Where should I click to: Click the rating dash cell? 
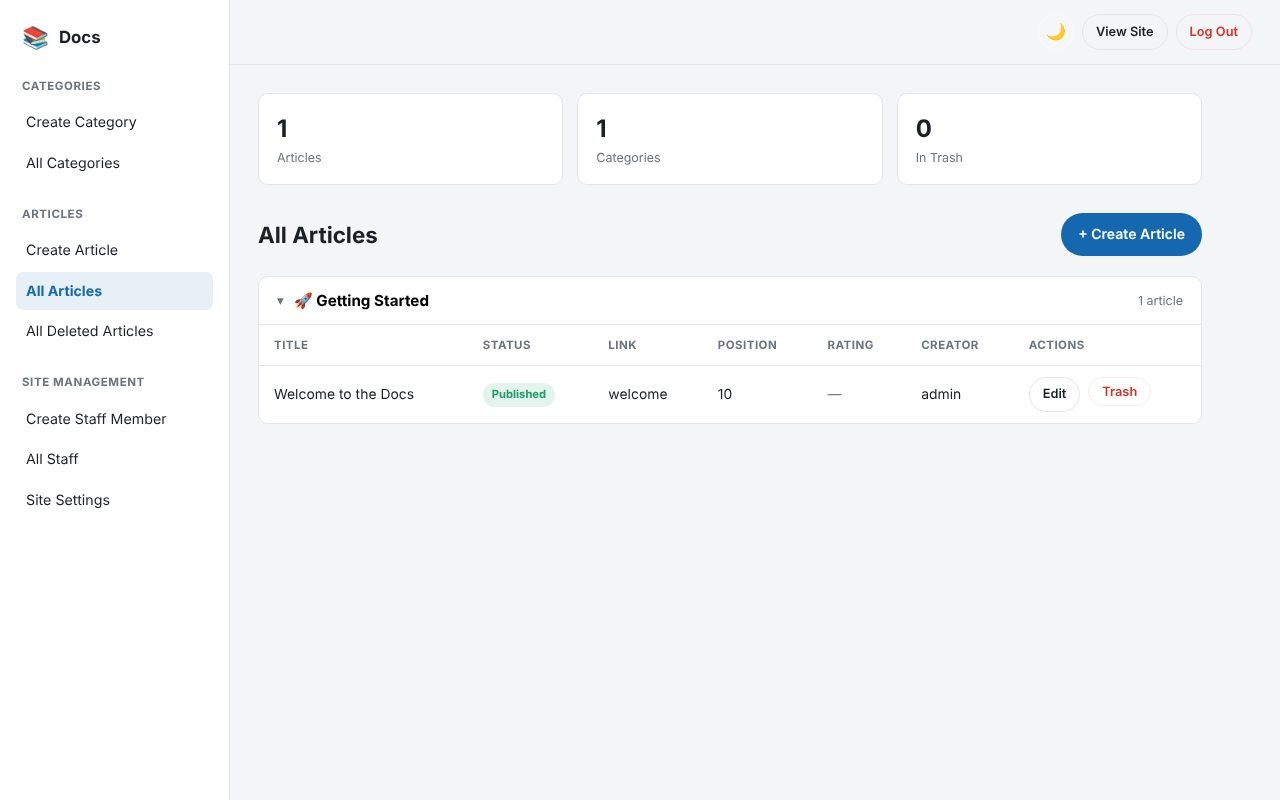tap(834, 394)
